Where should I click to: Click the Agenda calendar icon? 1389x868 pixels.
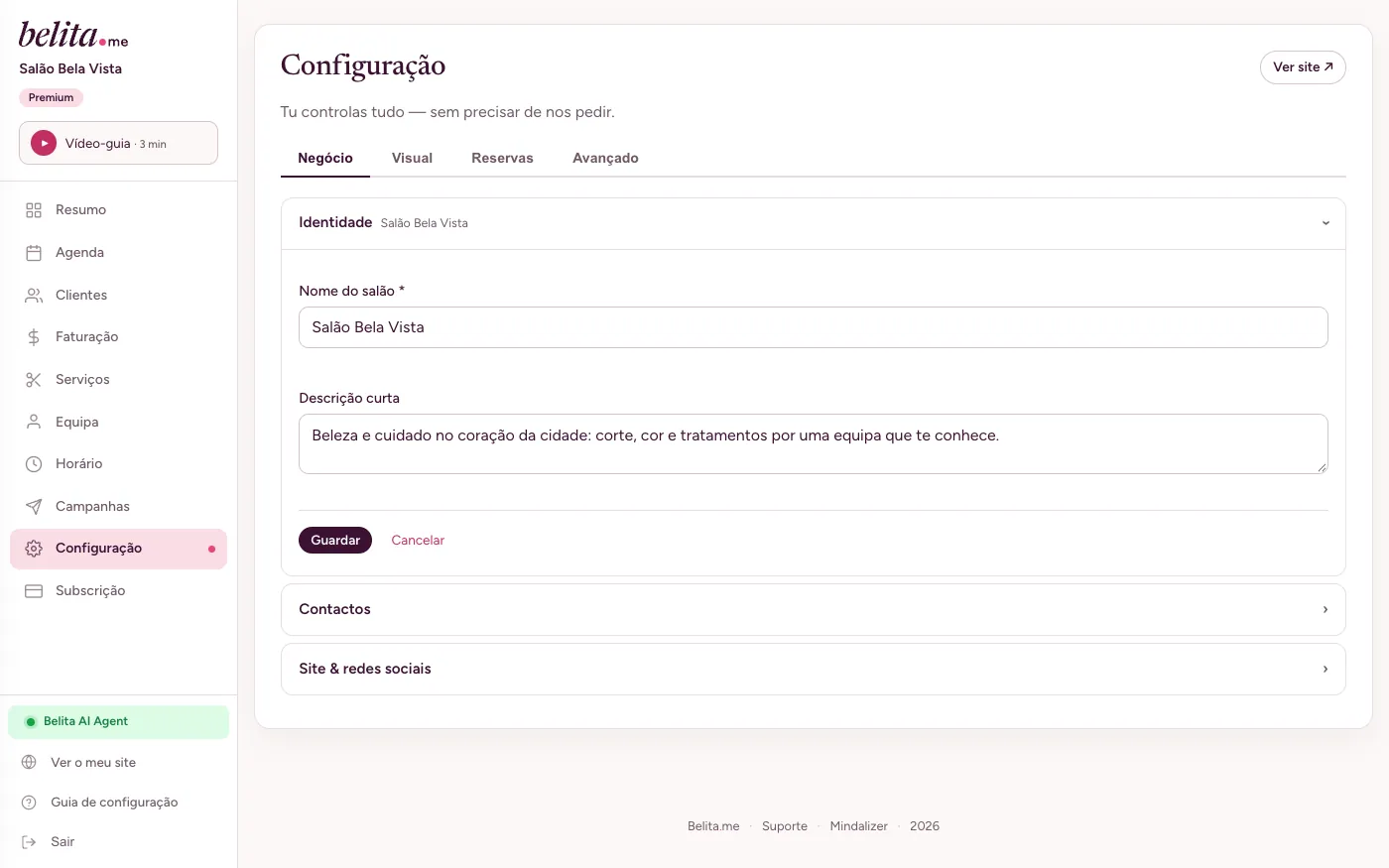pyautogui.click(x=34, y=253)
